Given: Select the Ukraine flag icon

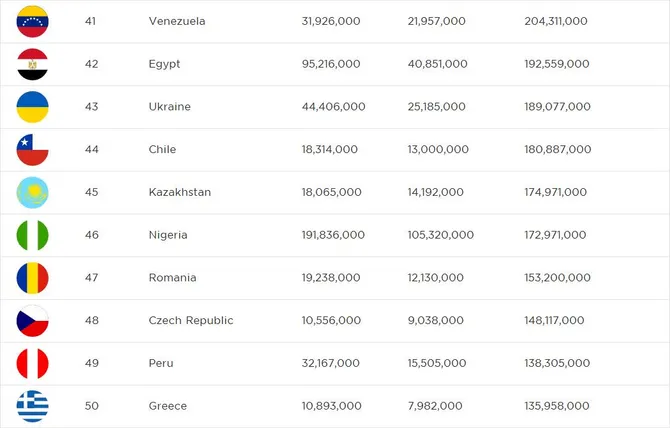Looking at the screenshot, I should coord(32,107).
